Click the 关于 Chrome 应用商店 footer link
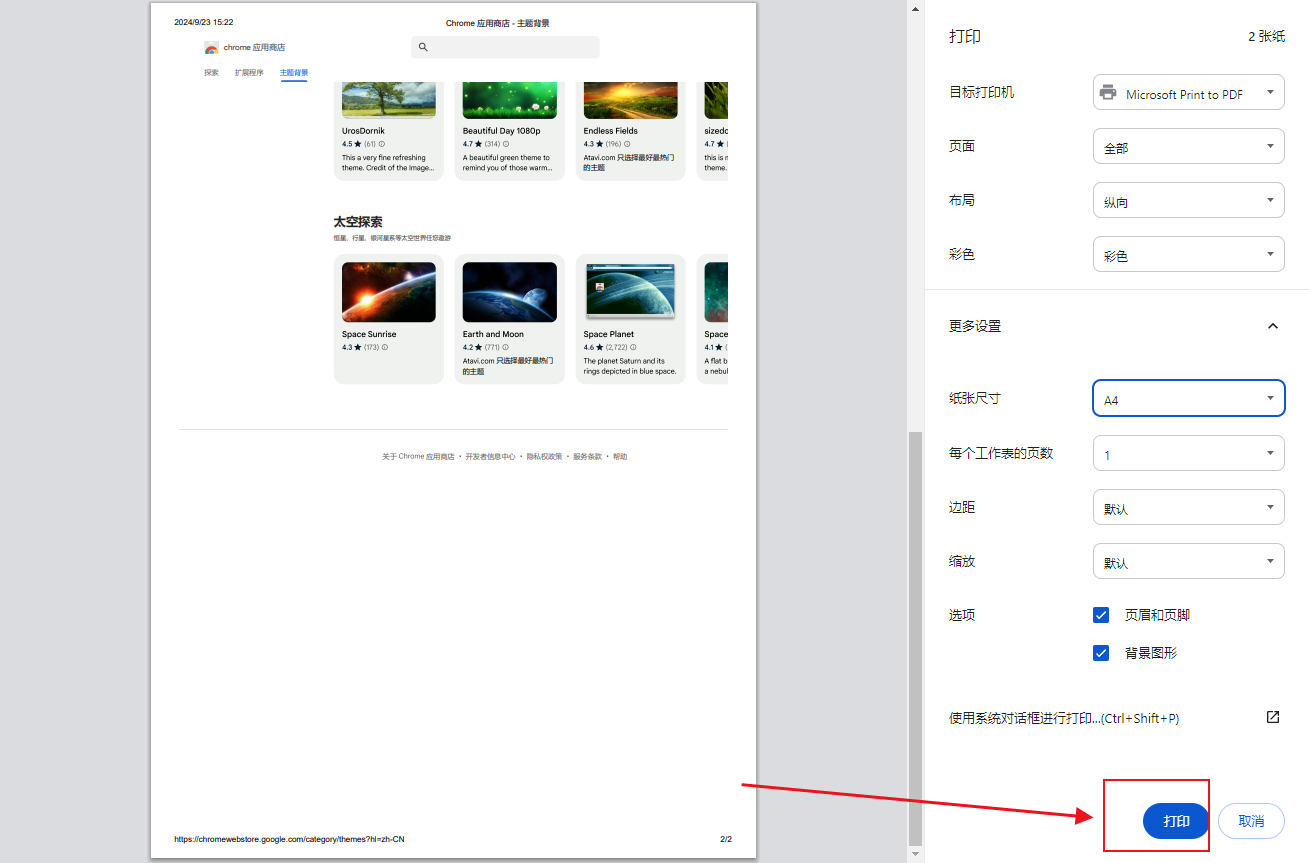This screenshot has width=1309, height=863. (418, 457)
